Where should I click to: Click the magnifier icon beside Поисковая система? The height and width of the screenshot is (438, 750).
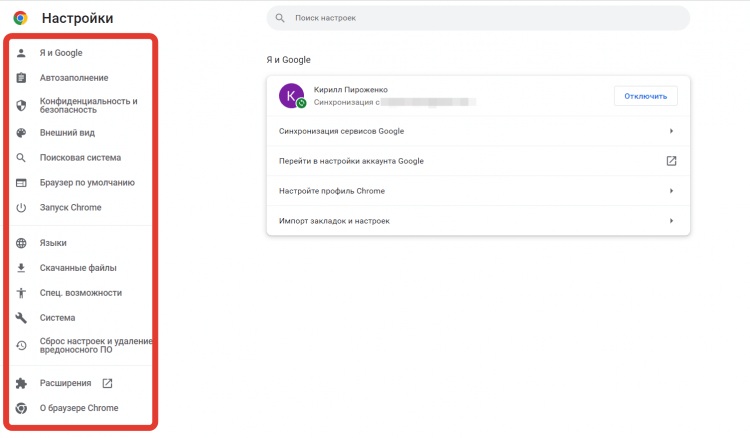pyautogui.click(x=21, y=158)
